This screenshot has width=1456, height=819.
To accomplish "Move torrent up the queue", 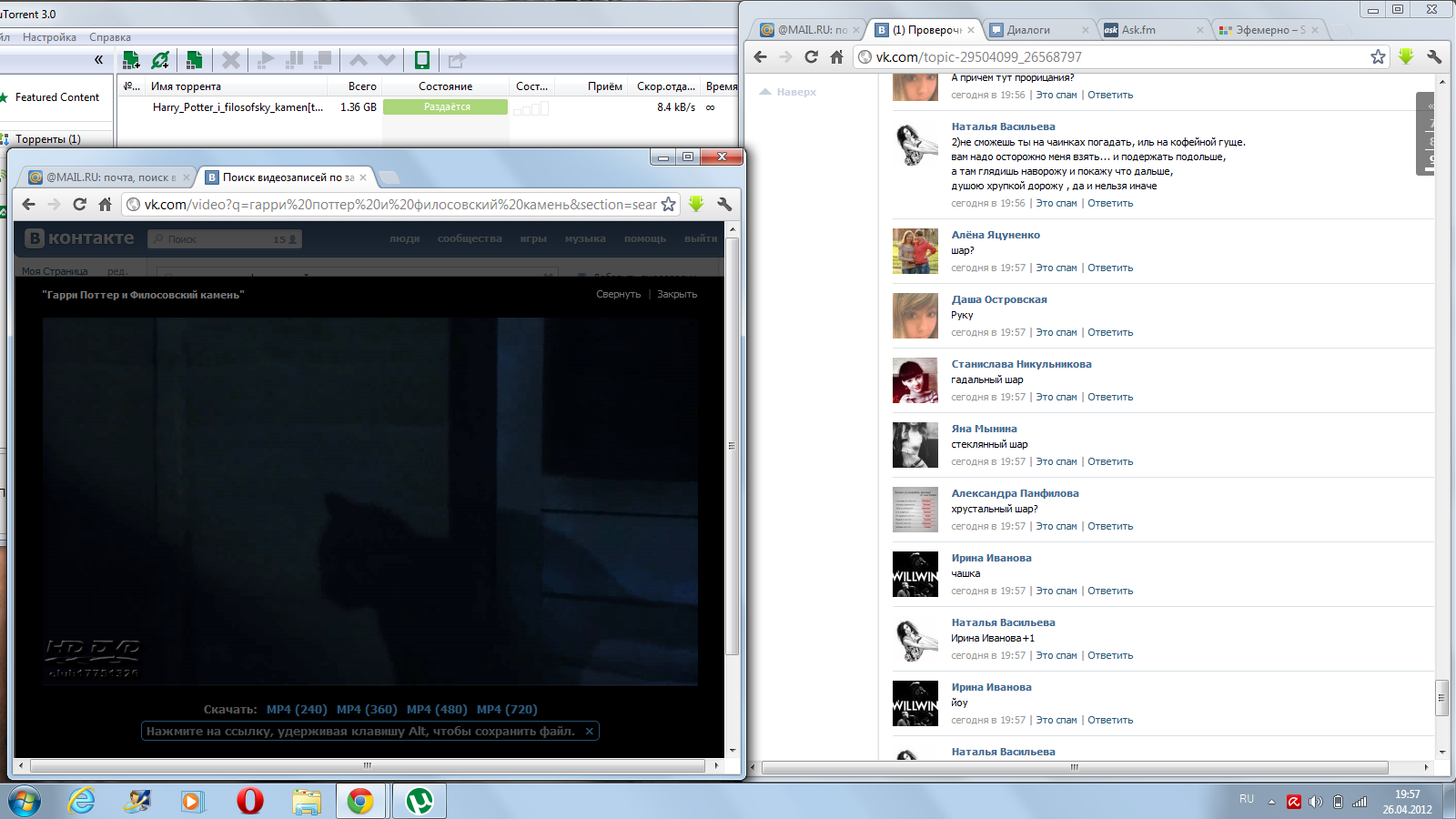I will pyautogui.click(x=359, y=60).
